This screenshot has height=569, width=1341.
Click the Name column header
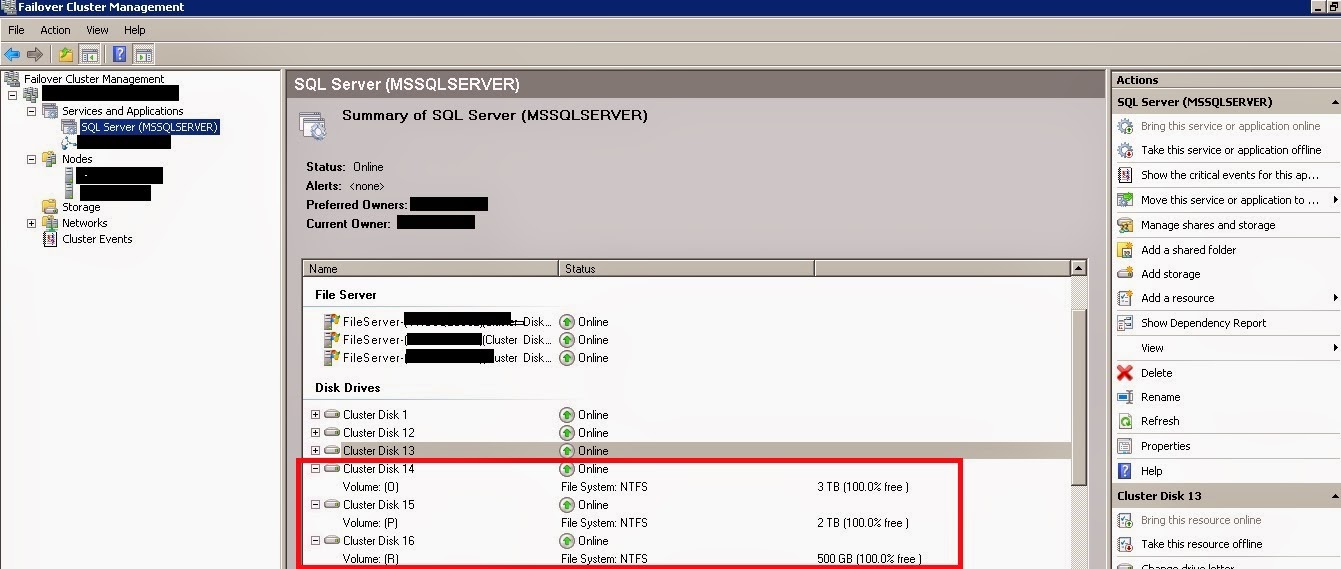(x=430, y=268)
